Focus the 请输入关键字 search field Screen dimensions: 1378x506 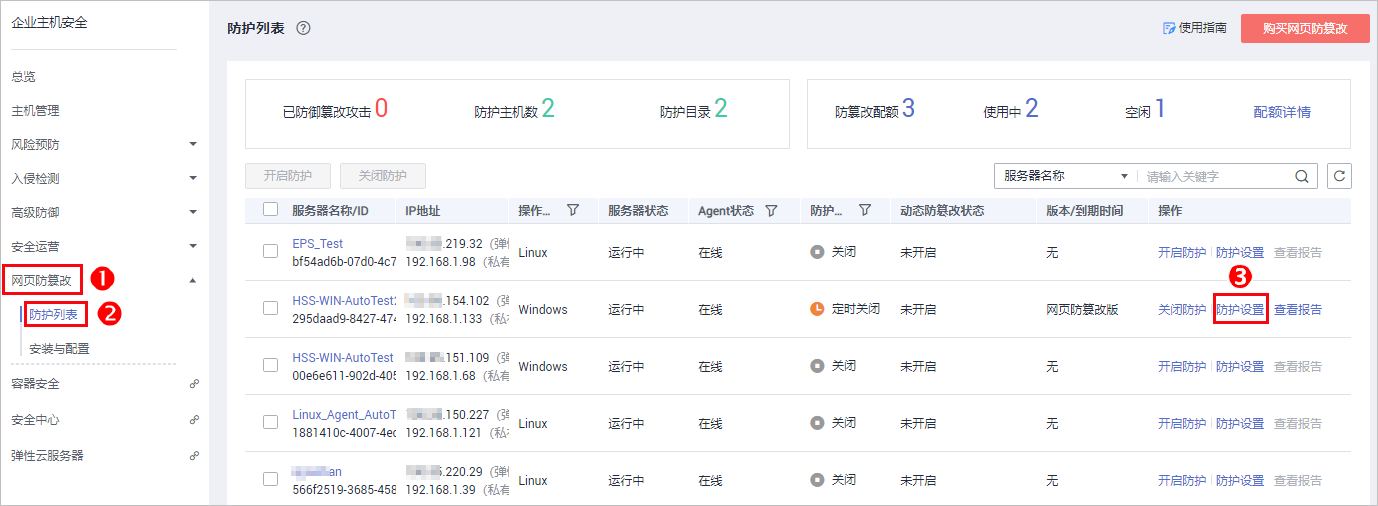(1215, 176)
